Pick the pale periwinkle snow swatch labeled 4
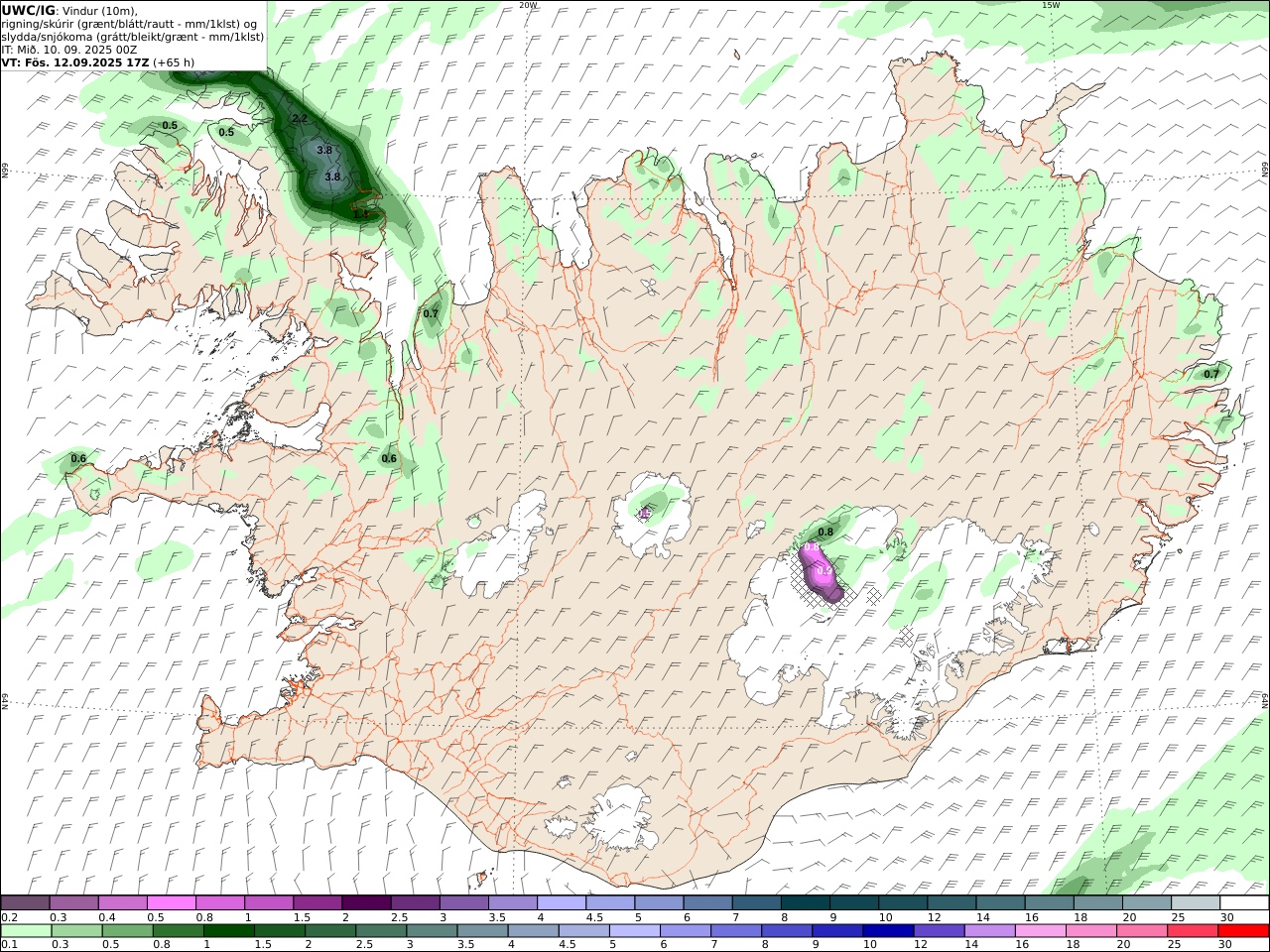The width and height of the screenshot is (1270, 952). (x=562, y=902)
